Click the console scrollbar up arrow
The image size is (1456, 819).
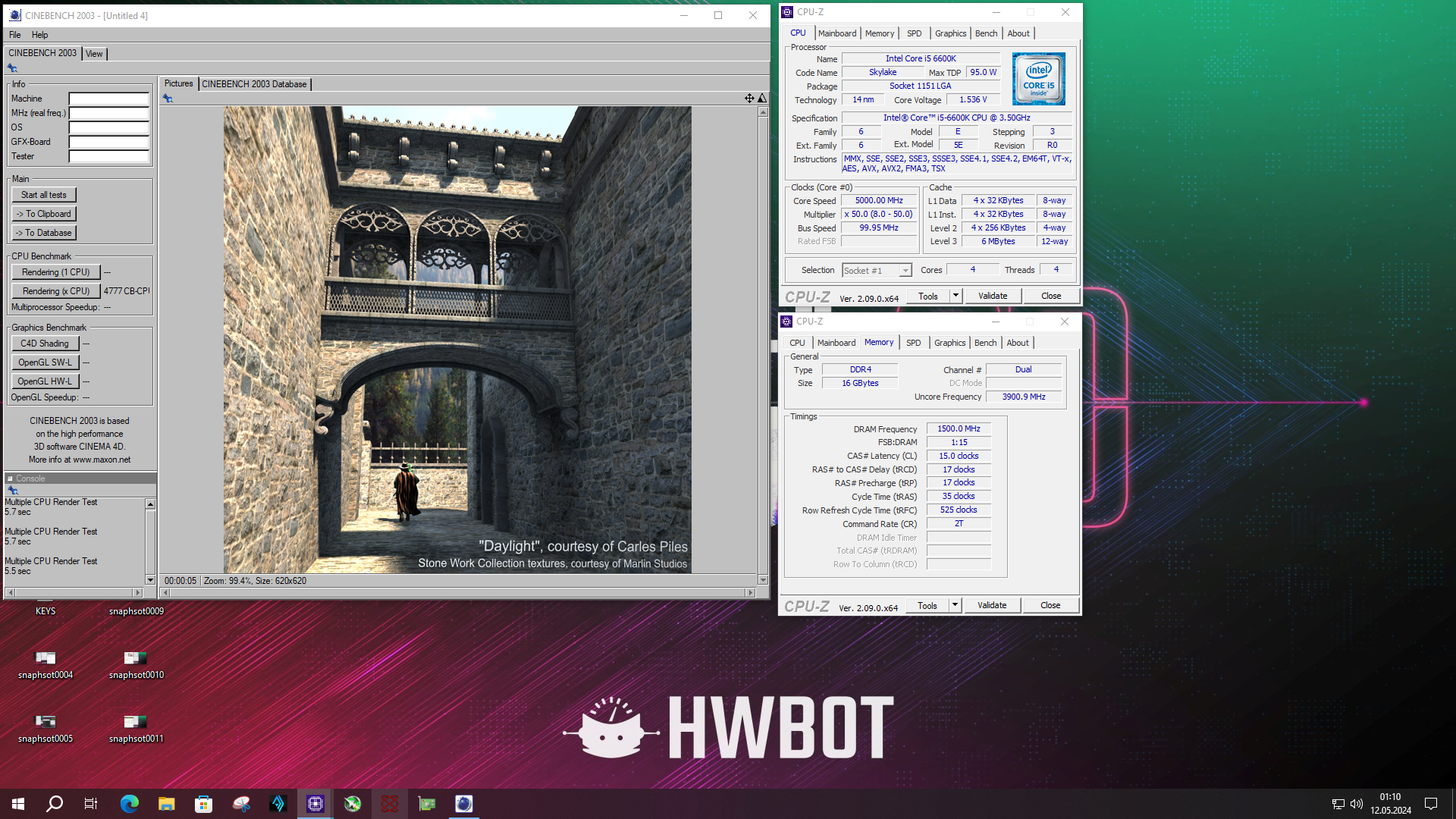150,504
